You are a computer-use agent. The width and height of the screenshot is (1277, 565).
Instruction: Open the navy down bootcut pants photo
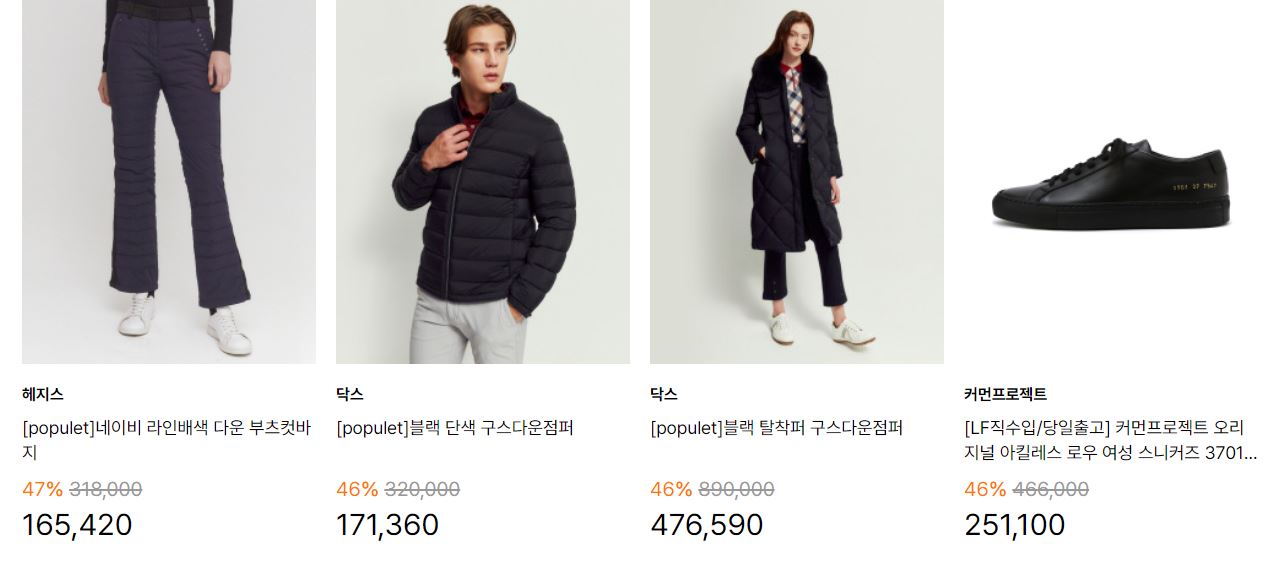[x=169, y=181]
